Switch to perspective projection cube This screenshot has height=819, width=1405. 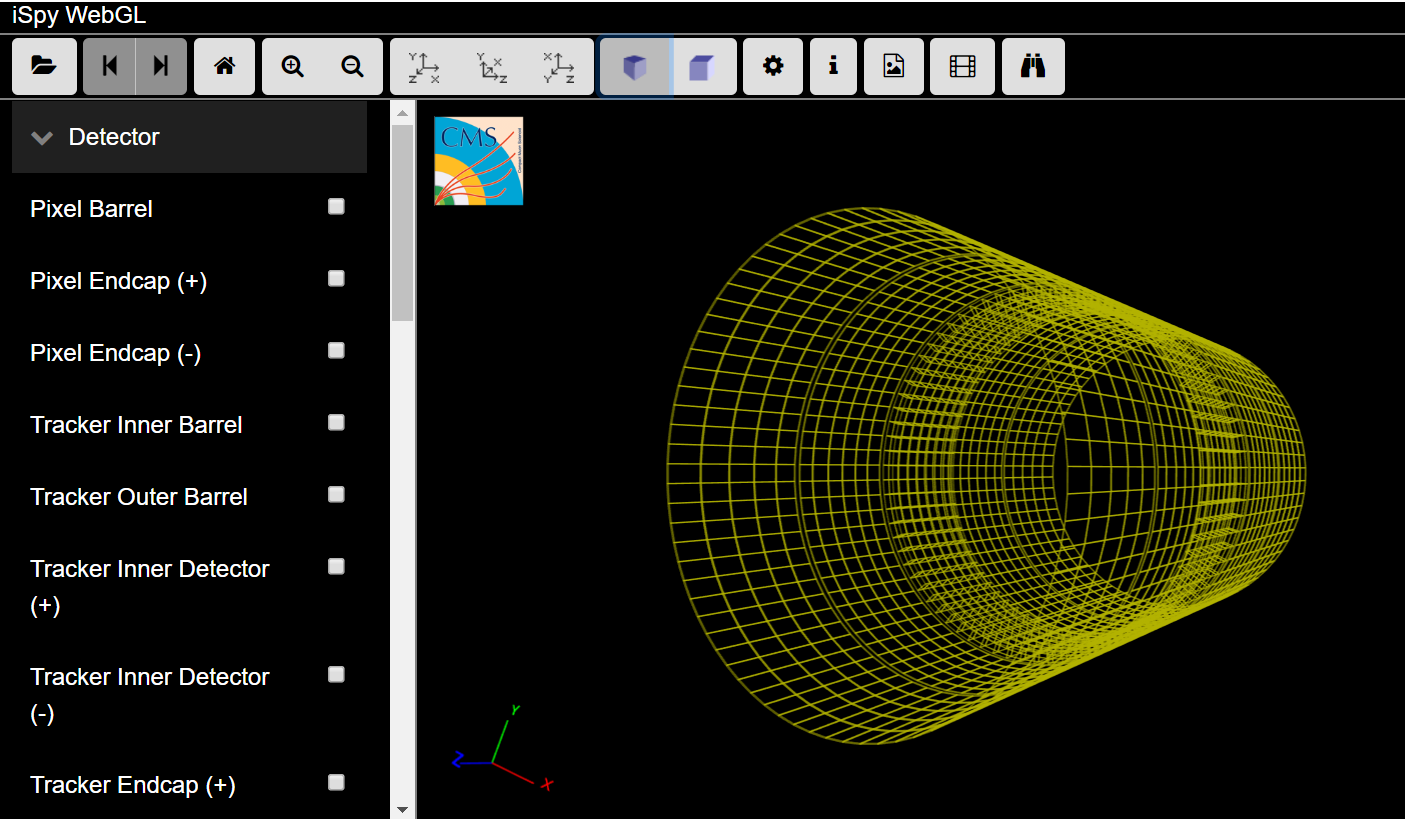[x=635, y=67]
